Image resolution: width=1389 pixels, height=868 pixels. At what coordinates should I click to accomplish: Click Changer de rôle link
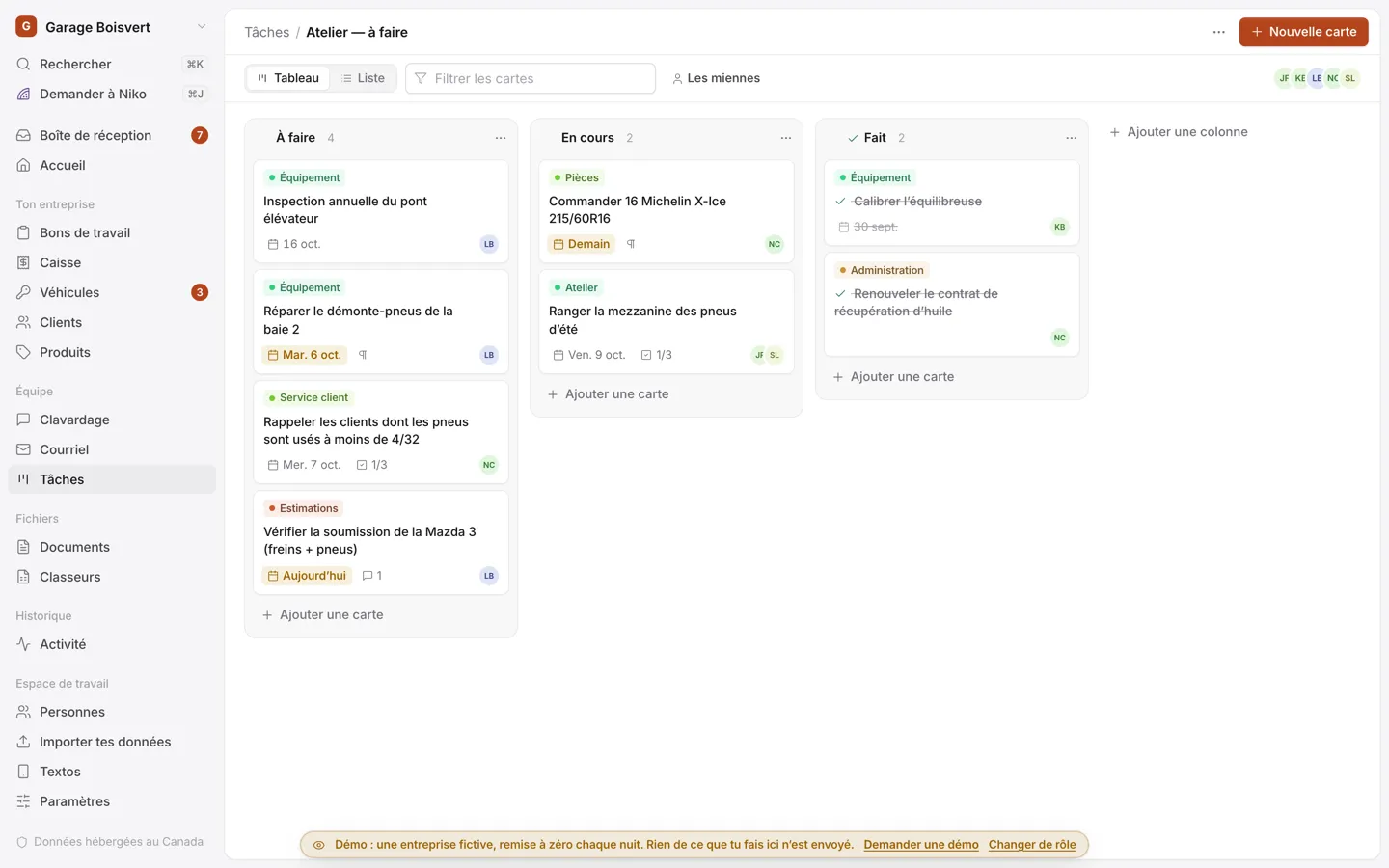[x=1032, y=845]
